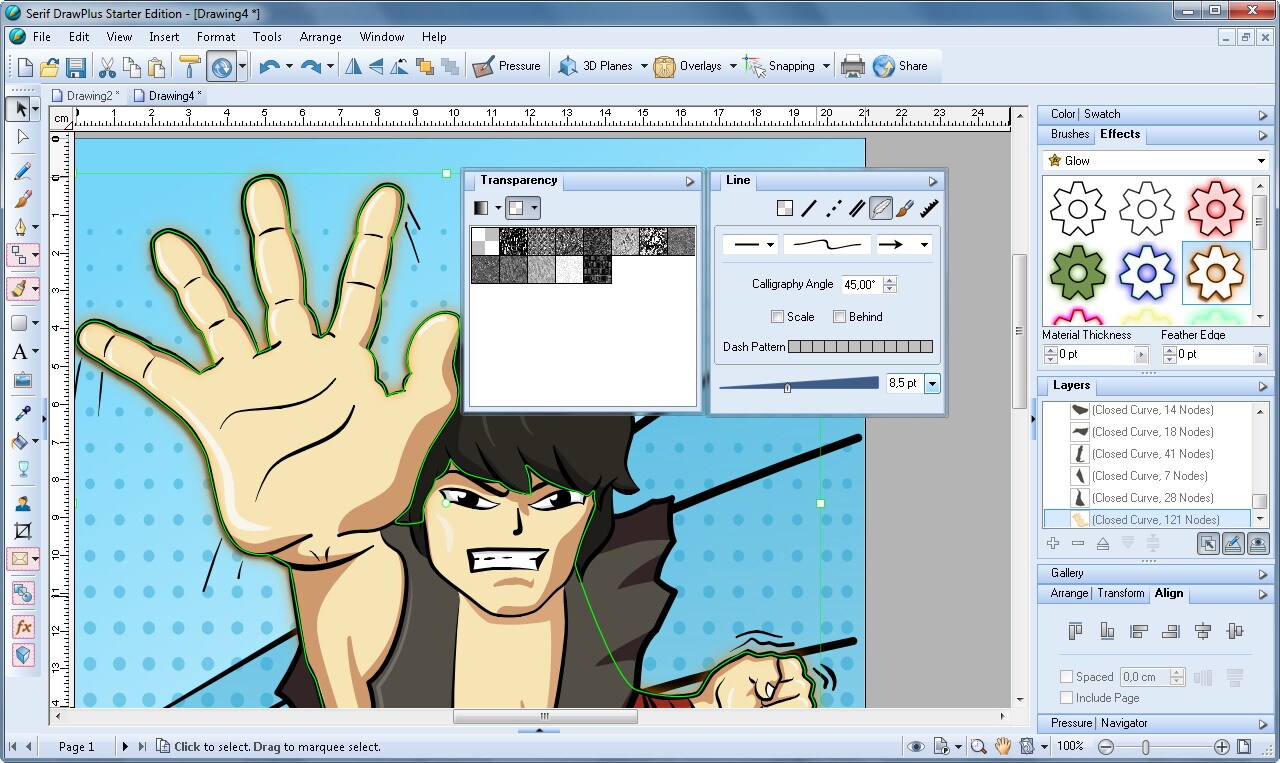Open the Arrange menu
The height and width of the screenshot is (763, 1280).
click(320, 36)
